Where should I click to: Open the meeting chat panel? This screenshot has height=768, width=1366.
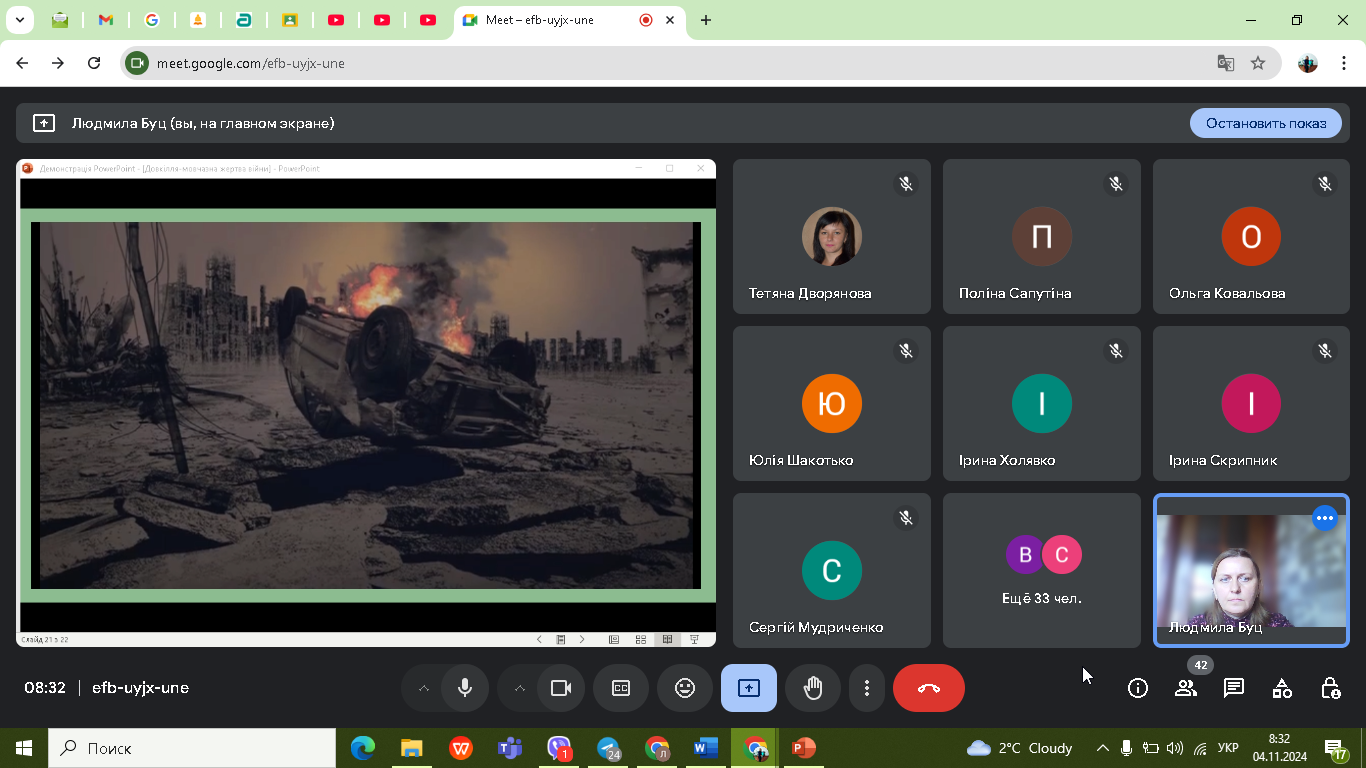[x=1233, y=688]
